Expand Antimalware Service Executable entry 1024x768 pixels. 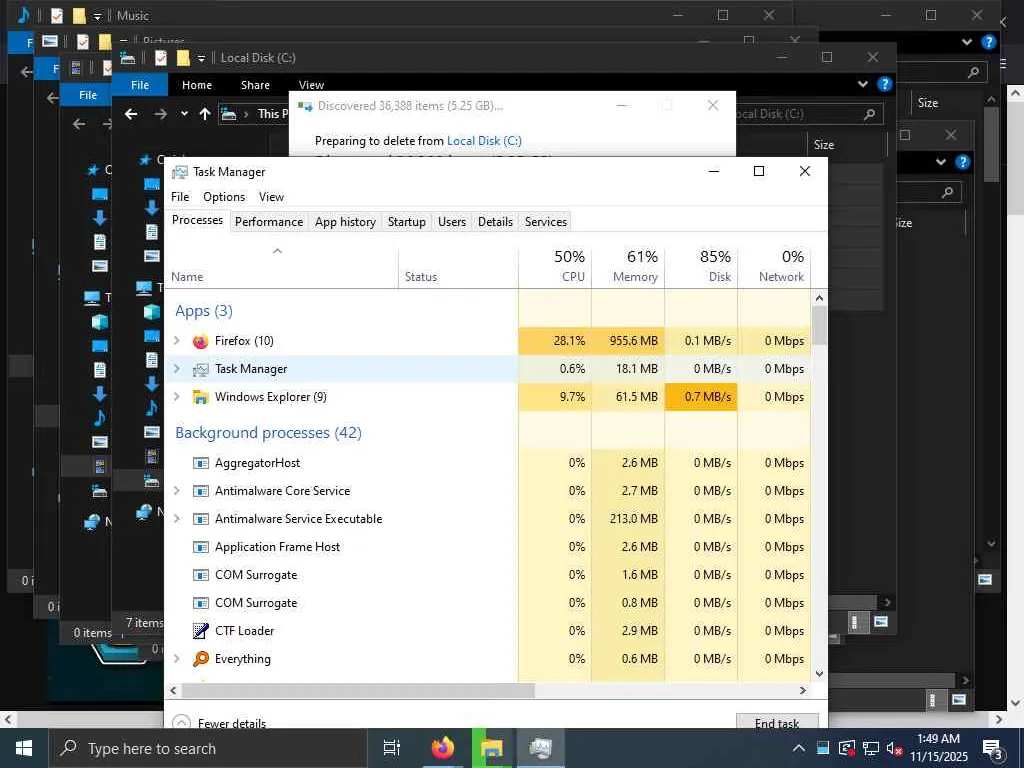[176, 519]
